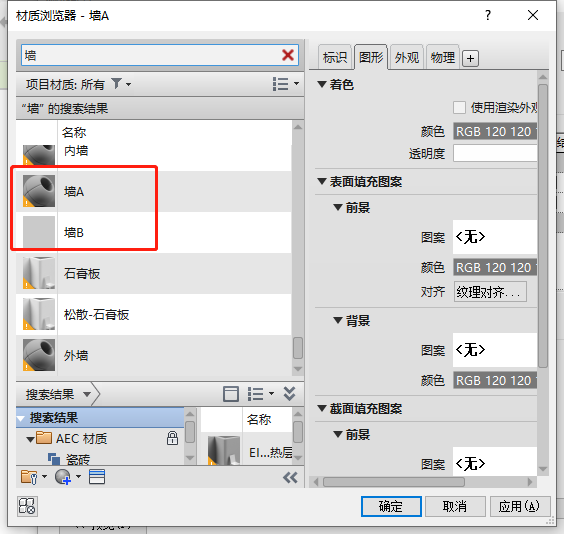
Task: Collapse the library panel with double chevron
Action: pos(289,394)
